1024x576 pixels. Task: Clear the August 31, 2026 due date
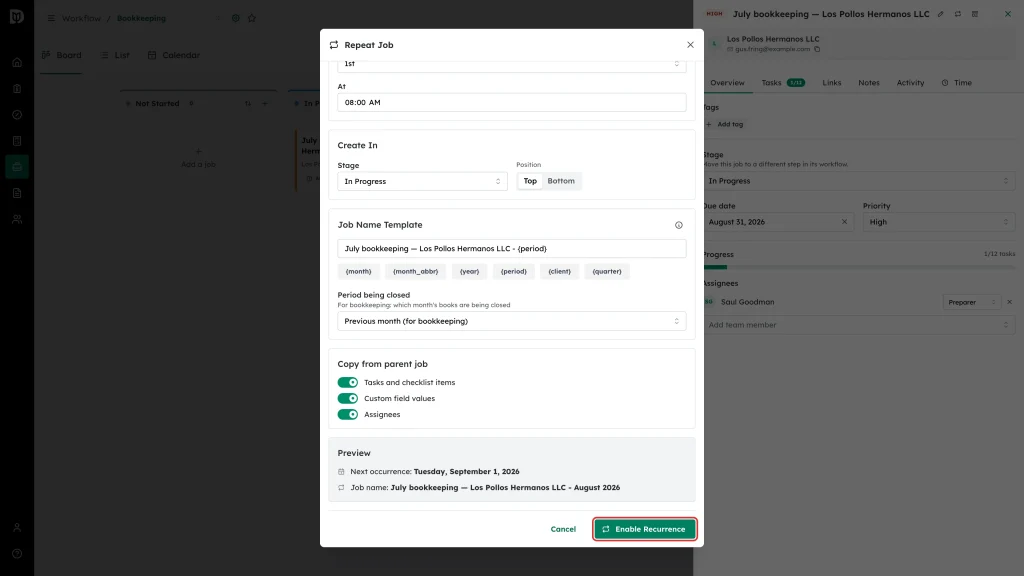click(844, 222)
